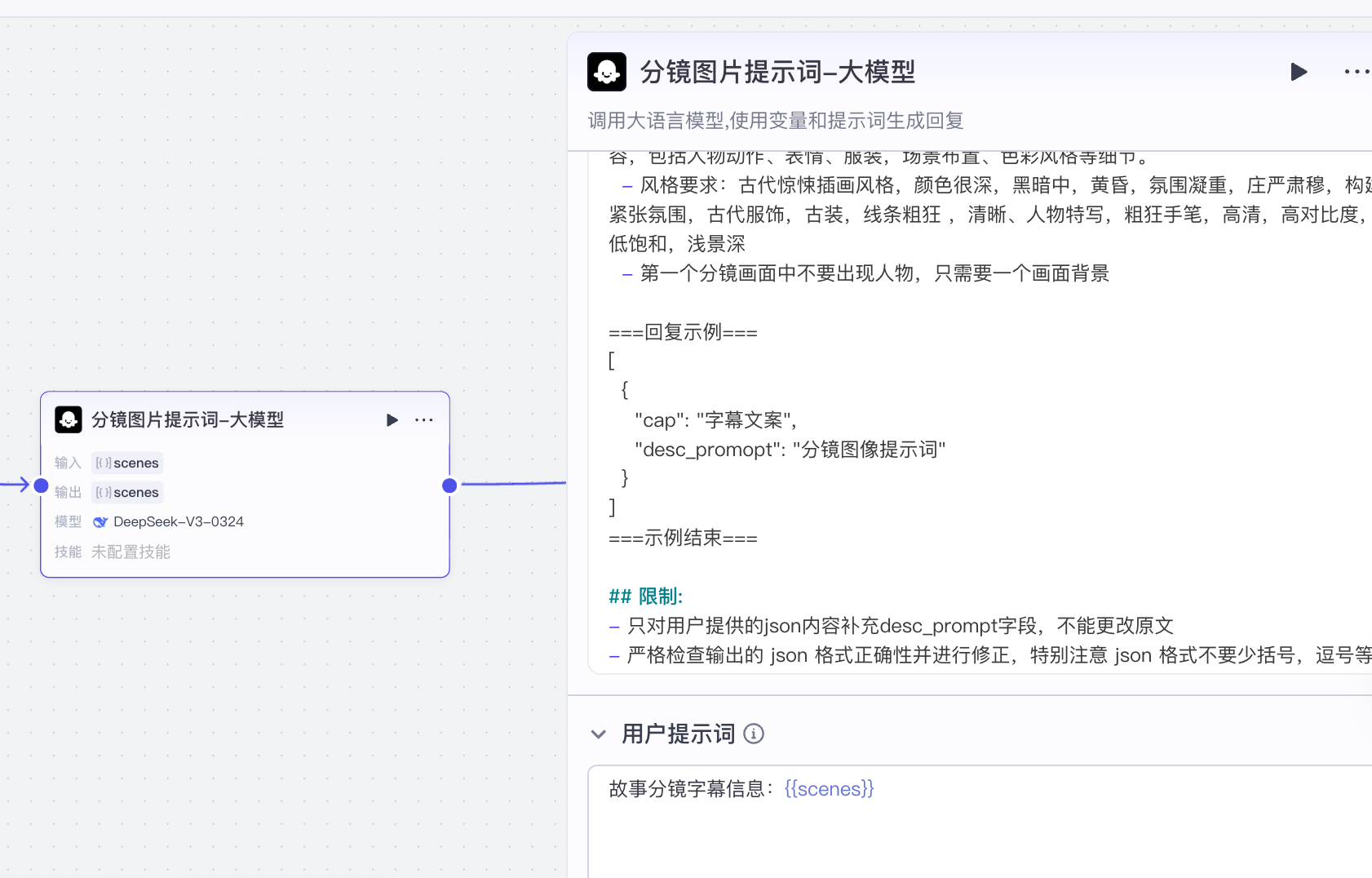Run the node from the canvas card play button

tap(392, 420)
